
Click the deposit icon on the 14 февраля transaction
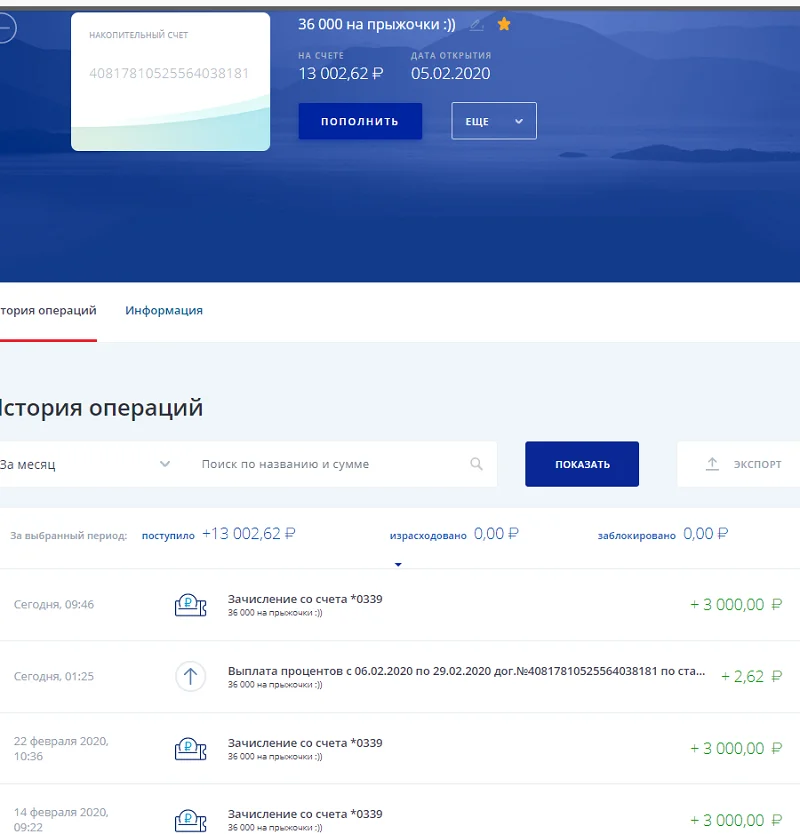tap(190, 818)
